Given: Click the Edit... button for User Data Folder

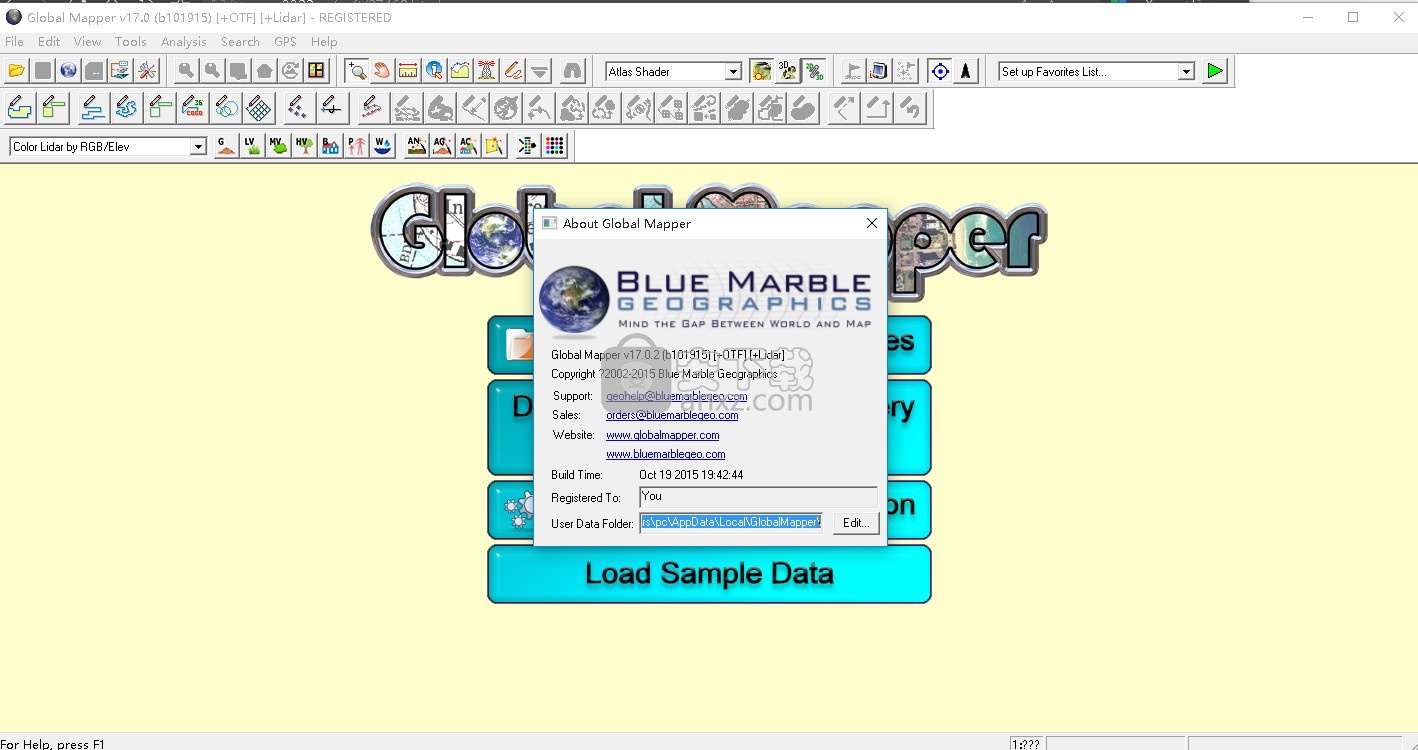Looking at the screenshot, I should coord(856,523).
